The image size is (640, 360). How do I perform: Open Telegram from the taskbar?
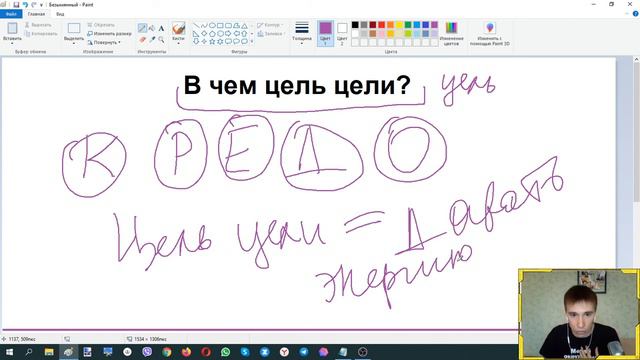coord(304,351)
